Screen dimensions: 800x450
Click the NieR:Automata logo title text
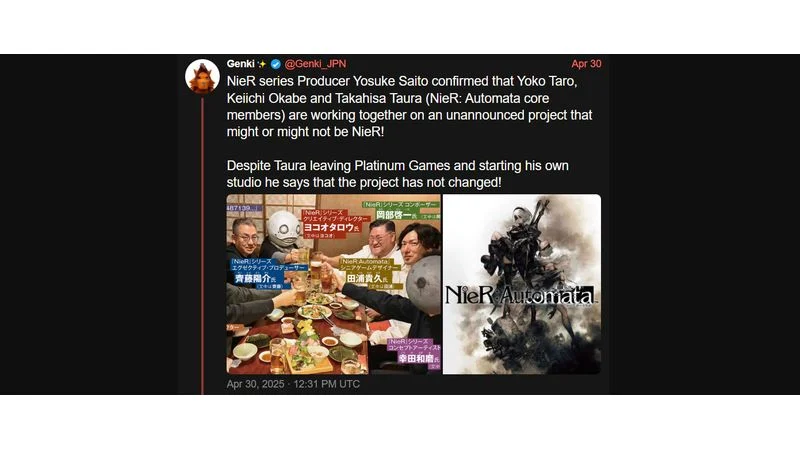tap(519, 295)
